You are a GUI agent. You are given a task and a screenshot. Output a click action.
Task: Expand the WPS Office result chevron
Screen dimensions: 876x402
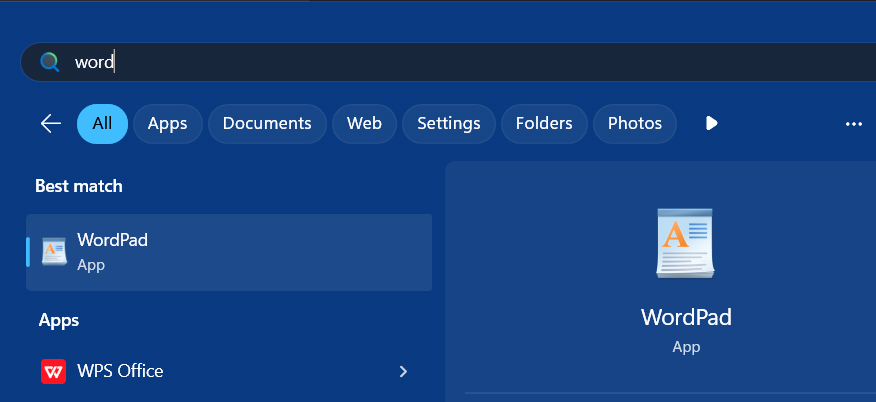click(403, 371)
